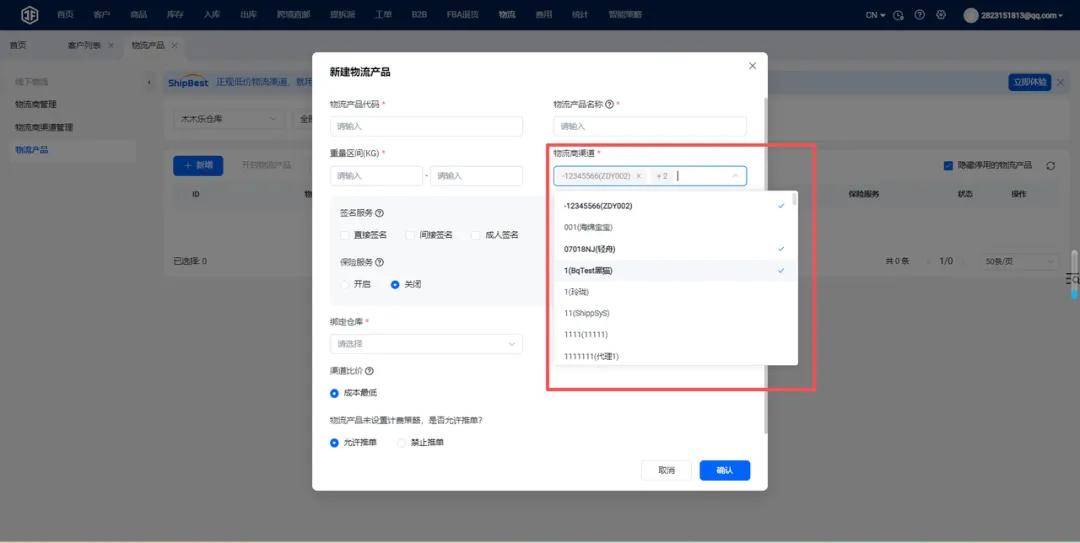Select the 1(BqTest黑猫) dropdown option
This screenshot has width=1080, height=543.
(675, 270)
